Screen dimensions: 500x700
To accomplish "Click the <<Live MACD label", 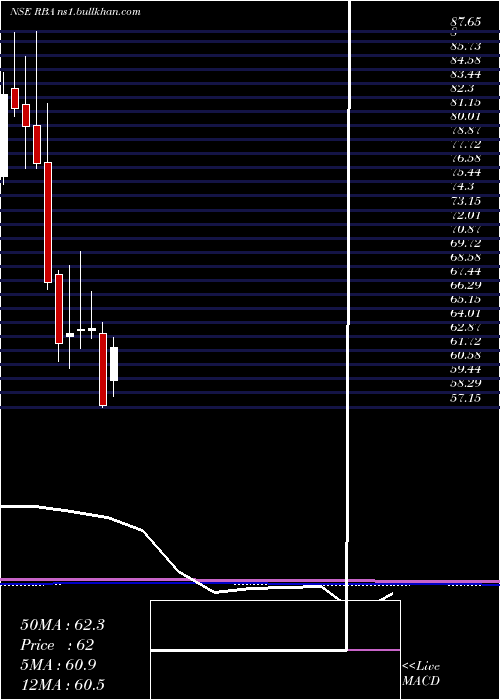I will tap(421, 673).
